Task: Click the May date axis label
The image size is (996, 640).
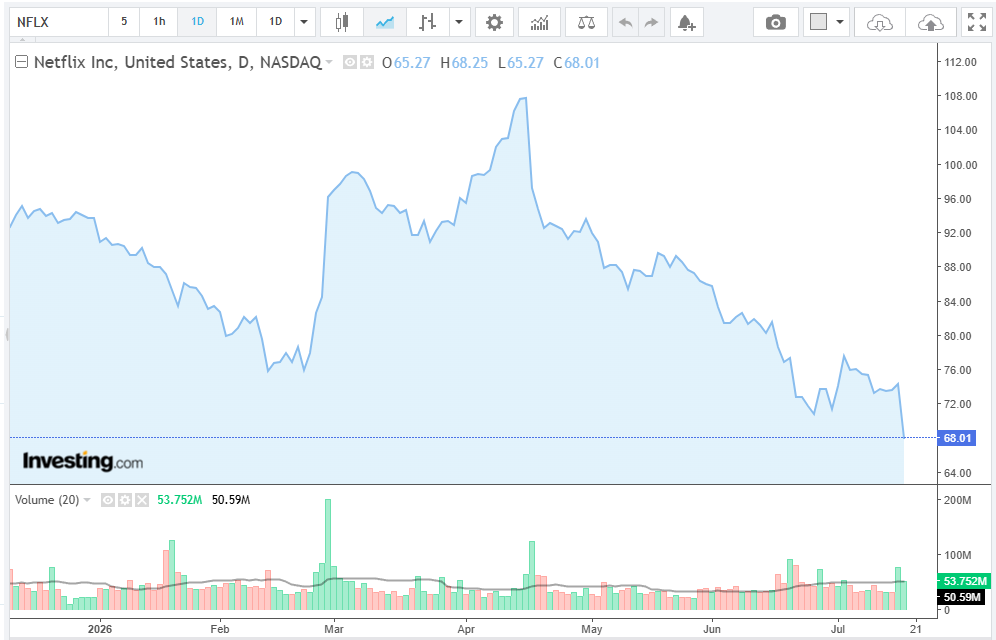Action: tap(591, 629)
